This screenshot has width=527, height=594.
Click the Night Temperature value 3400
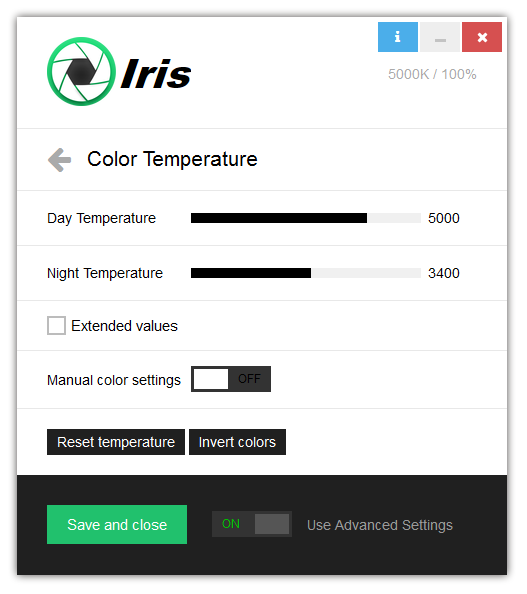[x=444, y=273]
